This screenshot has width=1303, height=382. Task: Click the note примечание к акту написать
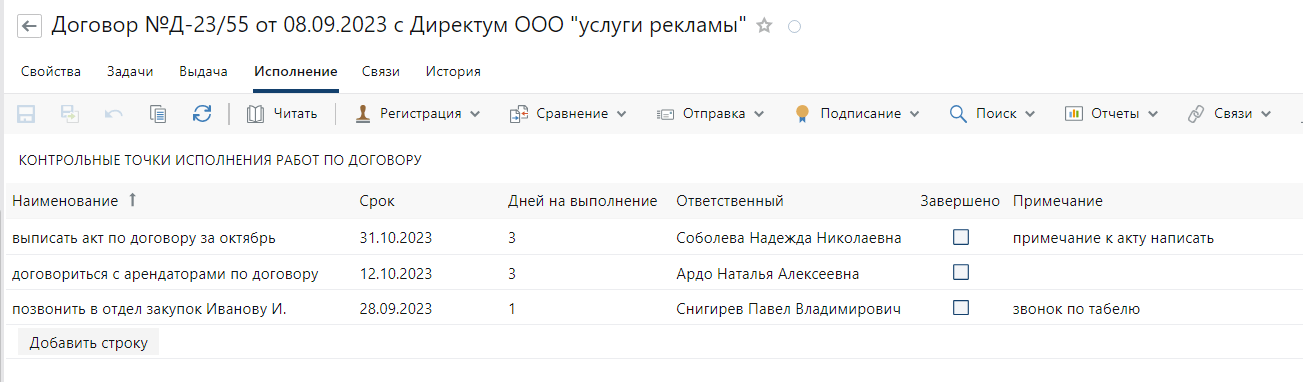click(x=1113, y=238)
